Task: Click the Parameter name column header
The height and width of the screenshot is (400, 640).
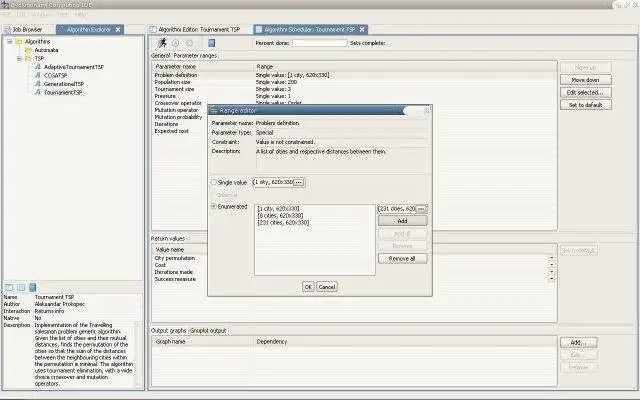Action: click(x=203, y=66)
